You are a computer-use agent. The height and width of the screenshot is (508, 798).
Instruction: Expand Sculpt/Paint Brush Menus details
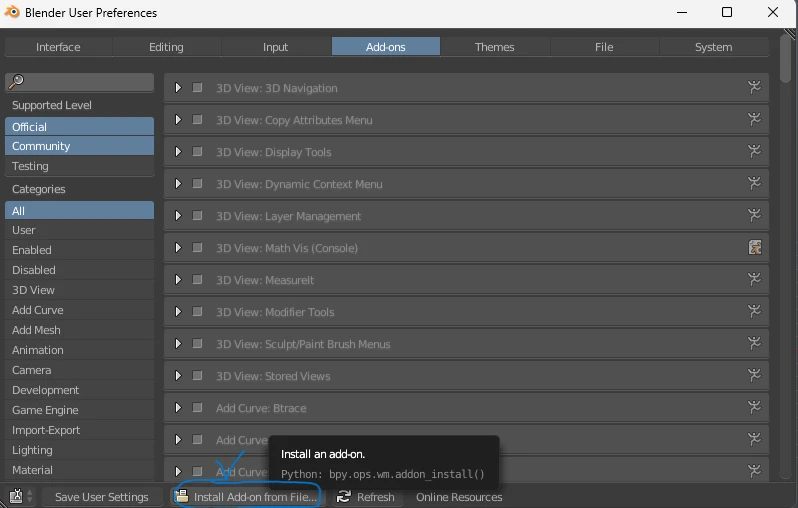[178, 344]
